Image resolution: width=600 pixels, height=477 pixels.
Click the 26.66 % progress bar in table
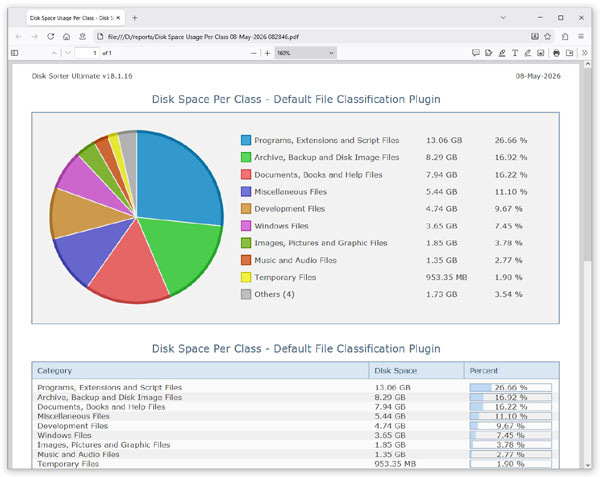pyautogui.click(x=510, y=387)
